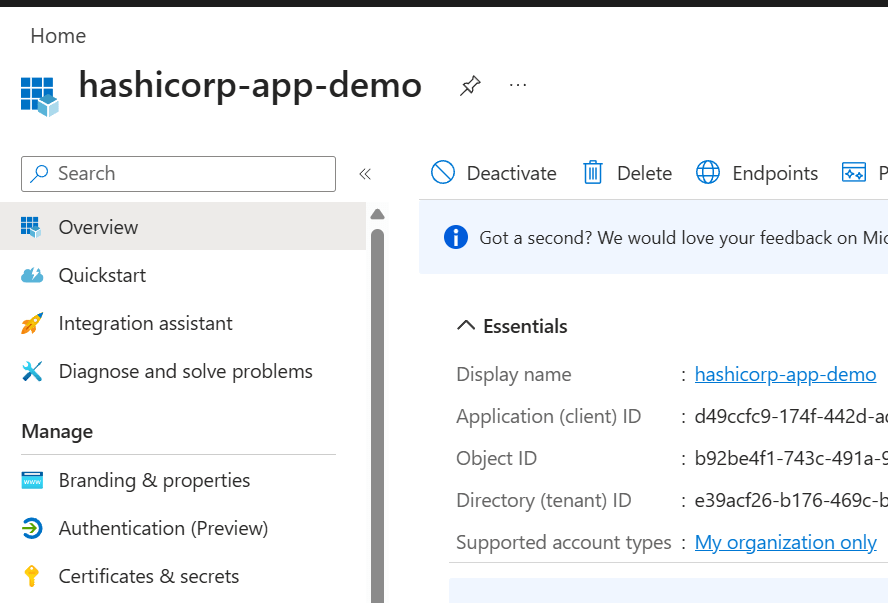Click My organization only link
The image size is (888, 603).
[785, 542]
